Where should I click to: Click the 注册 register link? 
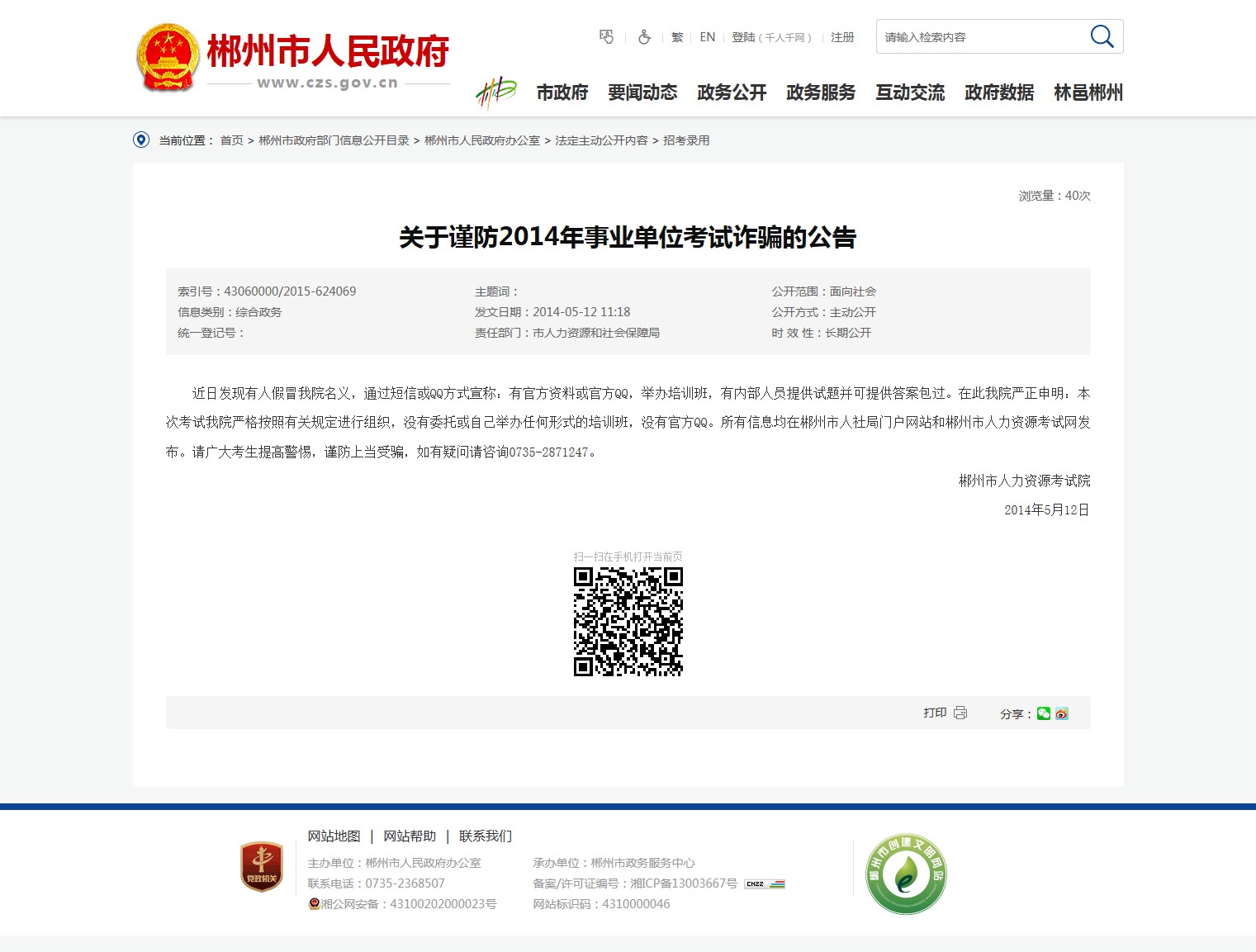842,37
